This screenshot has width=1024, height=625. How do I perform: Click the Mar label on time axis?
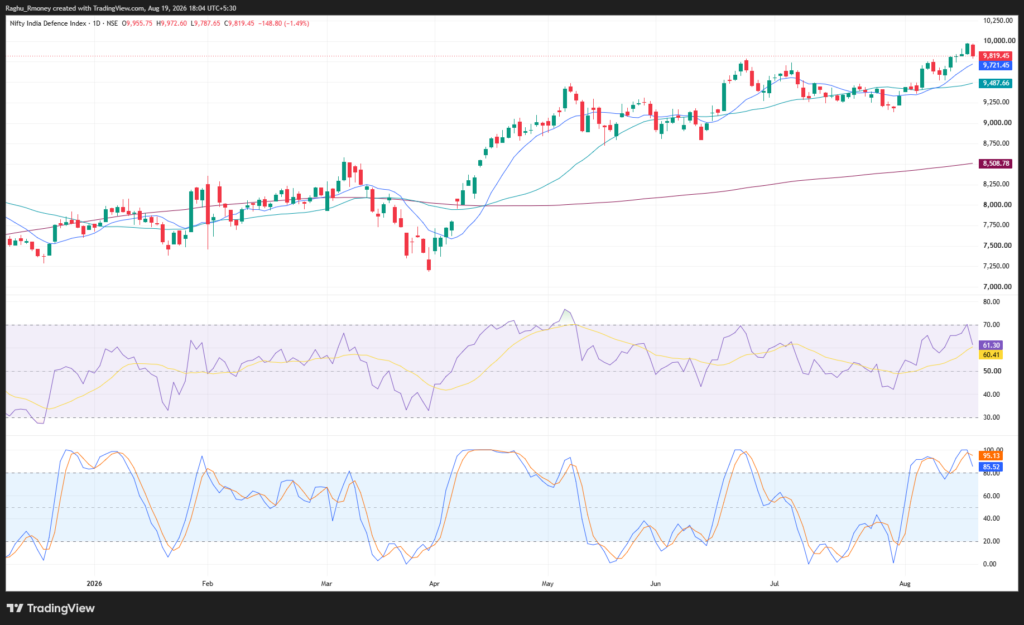327,584
